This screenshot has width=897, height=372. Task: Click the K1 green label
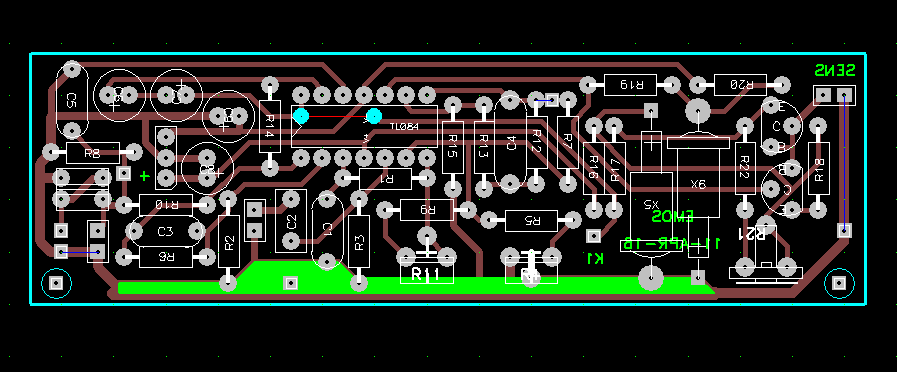tap(595, 259)
